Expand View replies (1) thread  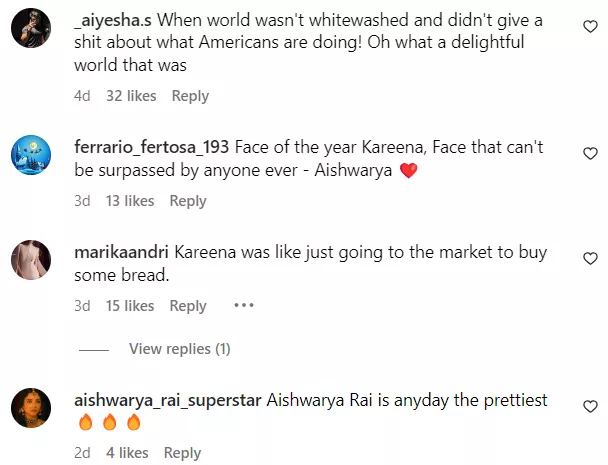click(x=179, y=349)
